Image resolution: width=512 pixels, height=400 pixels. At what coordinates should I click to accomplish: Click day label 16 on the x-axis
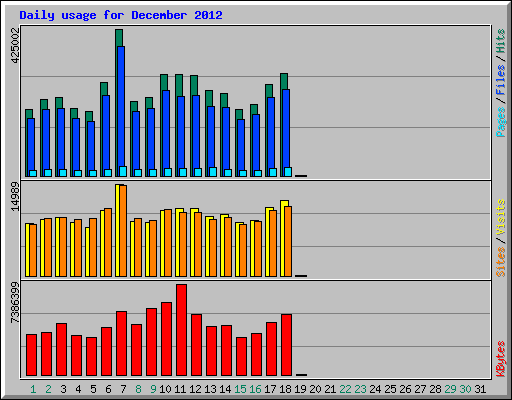click(x=255, y=389)
